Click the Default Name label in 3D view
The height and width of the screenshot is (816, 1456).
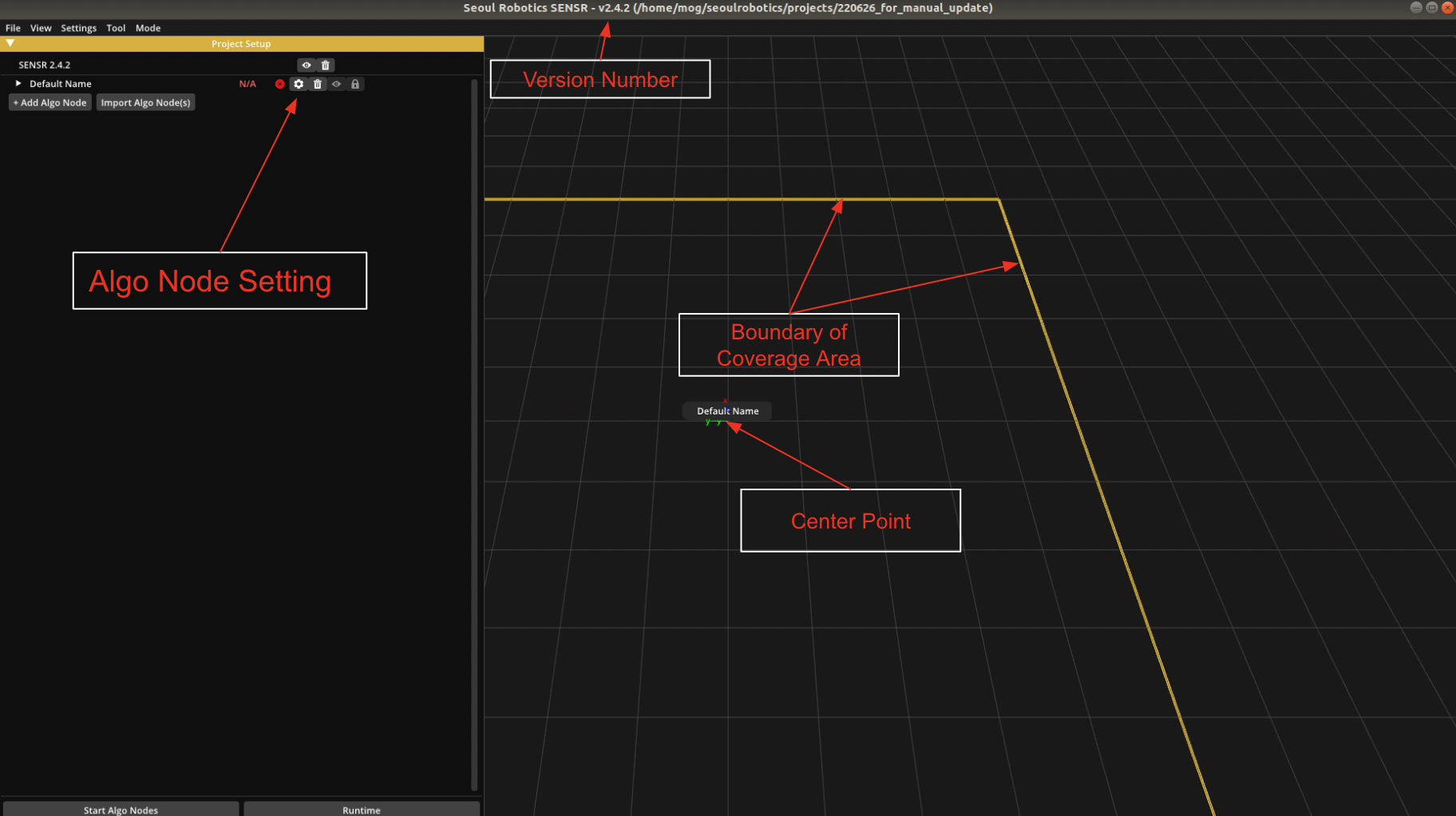pos(727,411)
